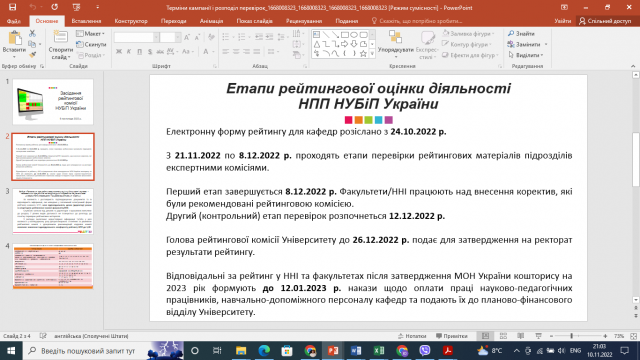The width and height of the screenshot is (640, 360).
Task: Open Arrange (Упорядкувати) shapes tool
Action: pos(395,42)
